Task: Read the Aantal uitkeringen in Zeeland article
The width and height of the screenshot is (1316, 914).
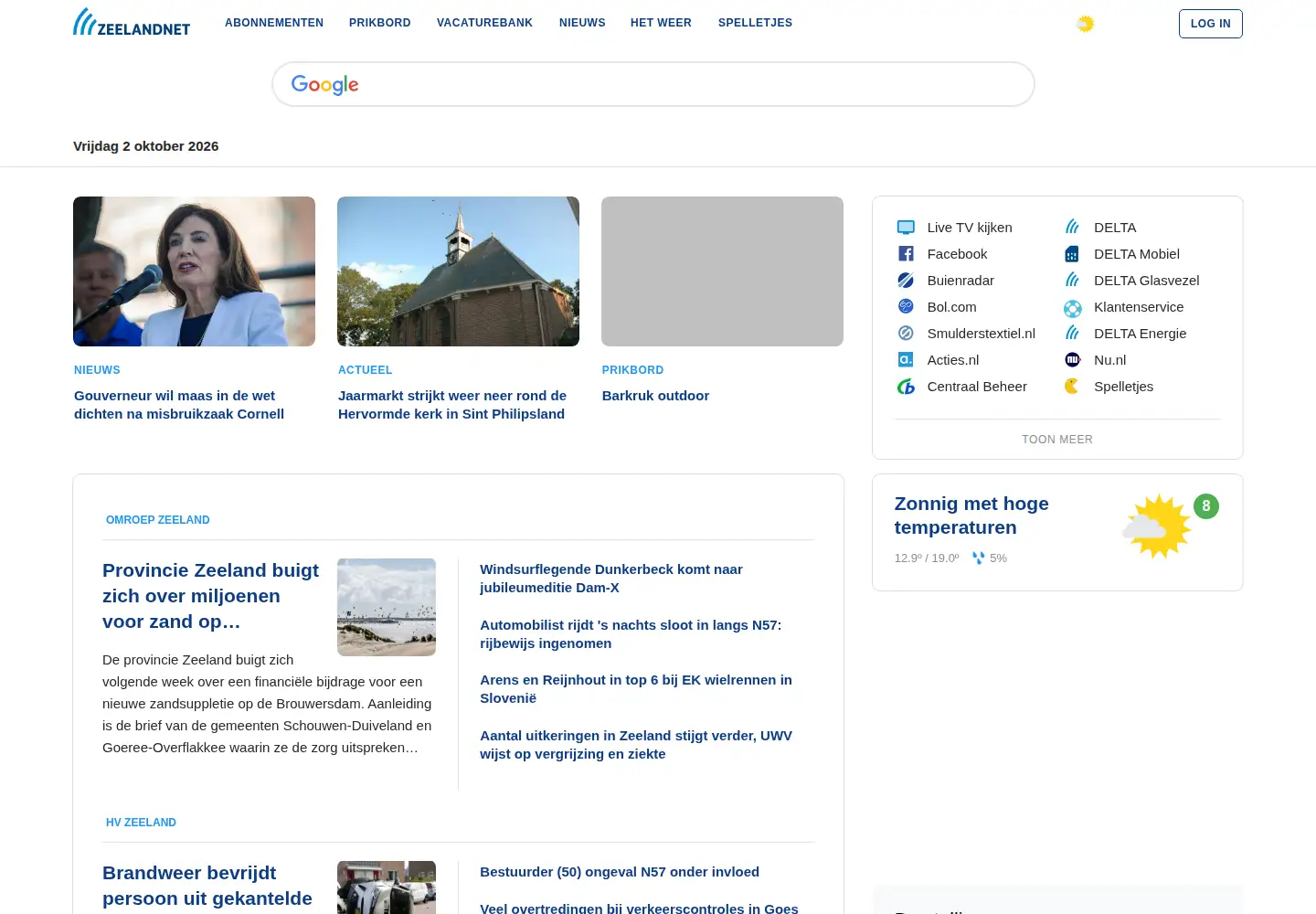Action: coord(636,745)
